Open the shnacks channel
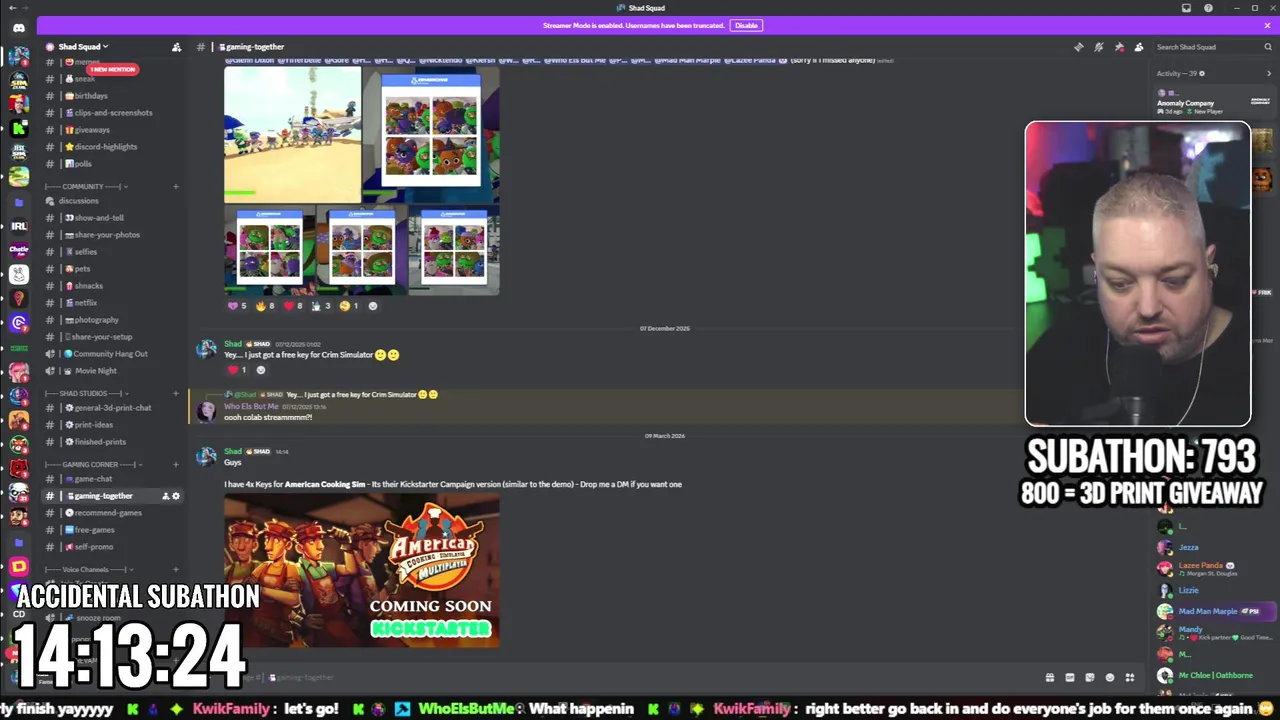Viewport: 1280px width, 720px height. click(x=113, y=286)
